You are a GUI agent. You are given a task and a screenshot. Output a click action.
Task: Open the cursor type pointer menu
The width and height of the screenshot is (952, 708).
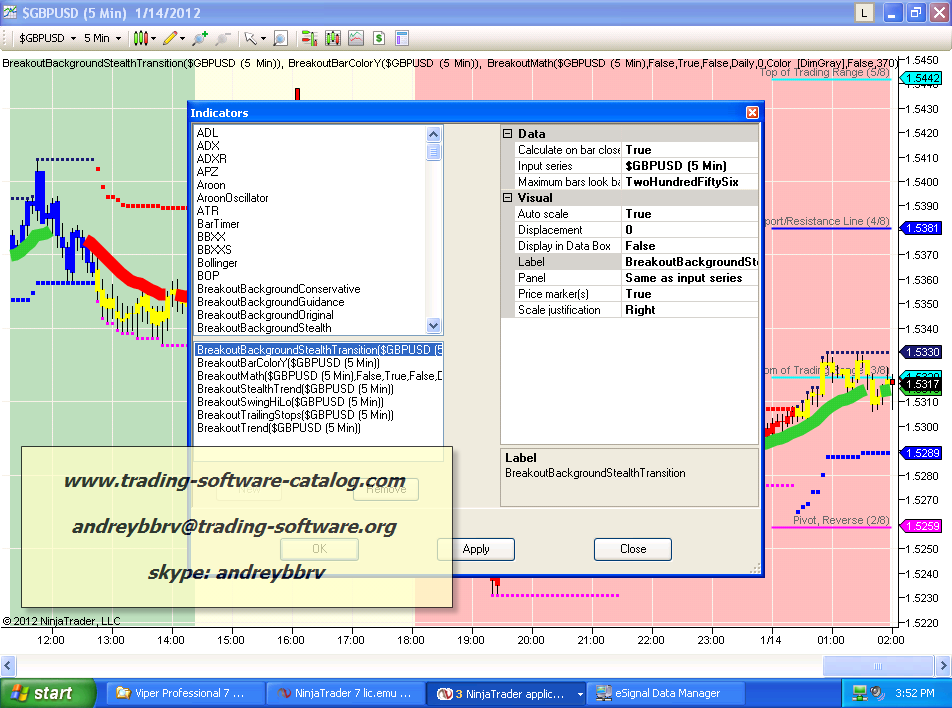(254, 38)
